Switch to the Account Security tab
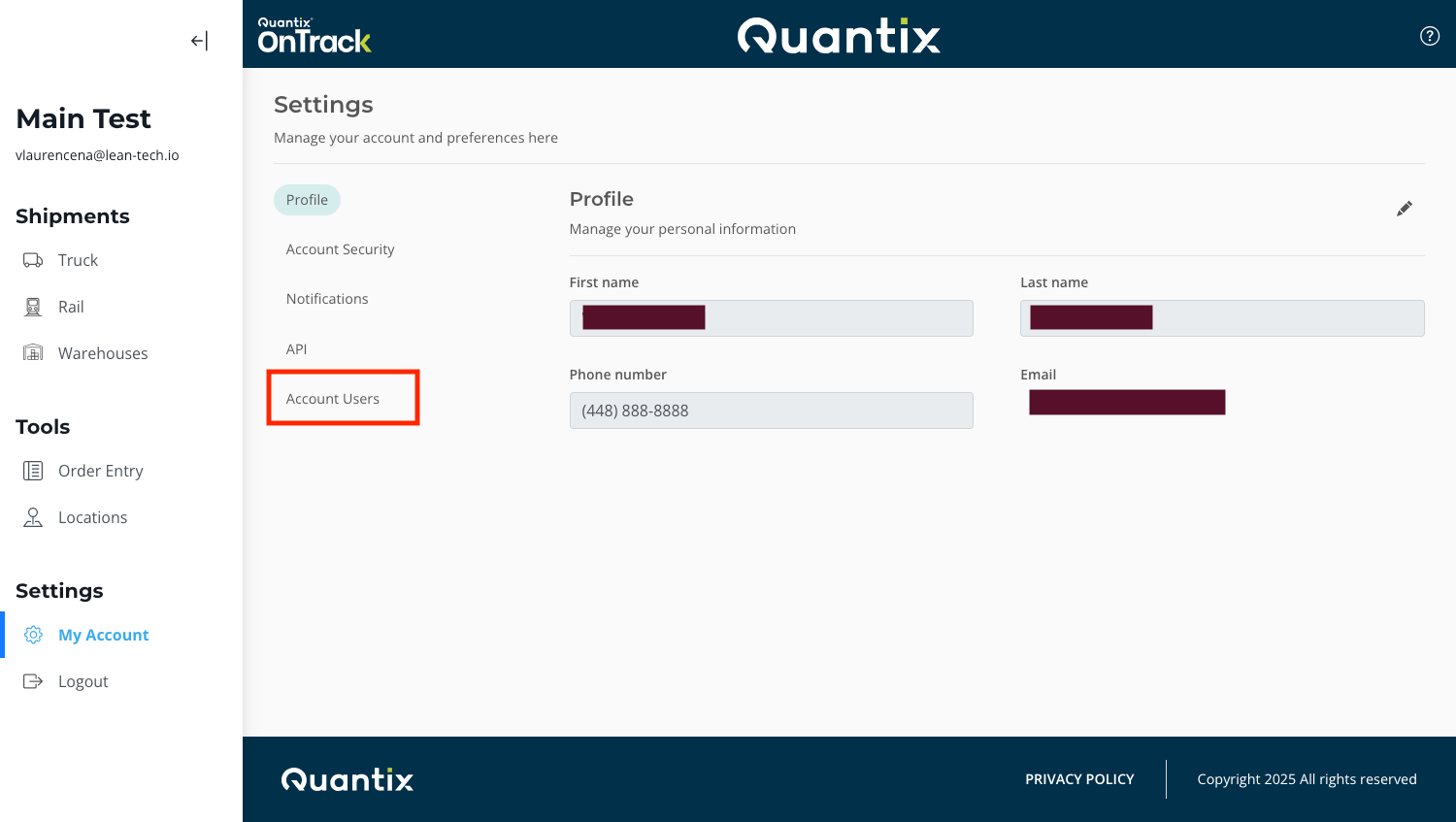1456x822 pixels. (340, 248)
